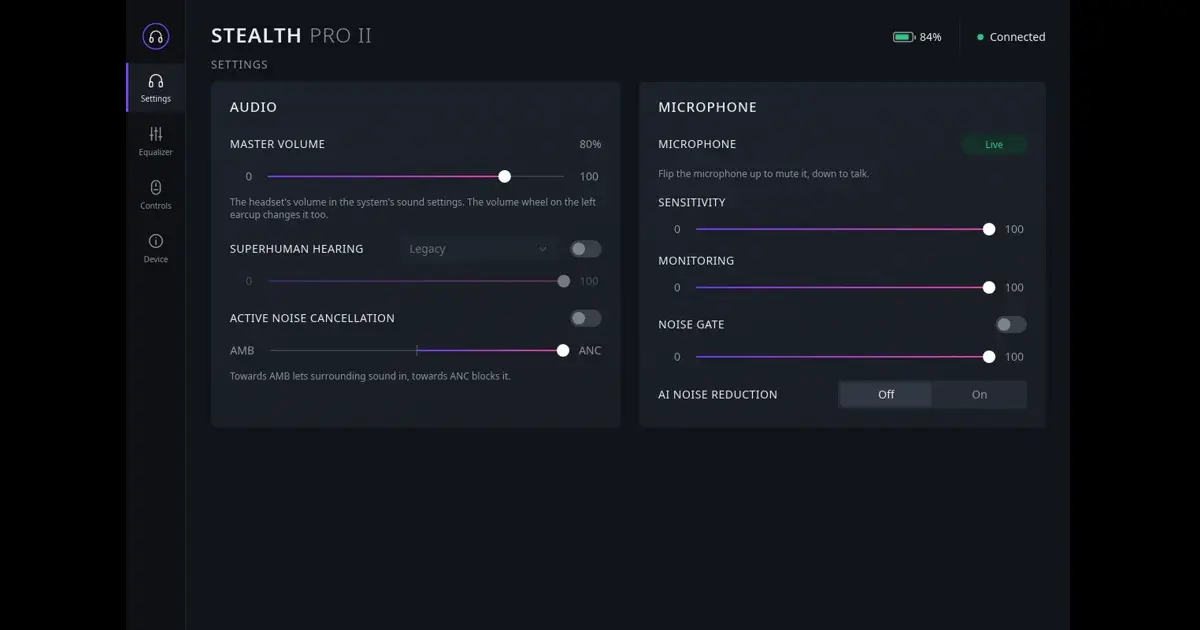Set AI Noise Reduction to On

pyautogui.click(x=979, y=394)
